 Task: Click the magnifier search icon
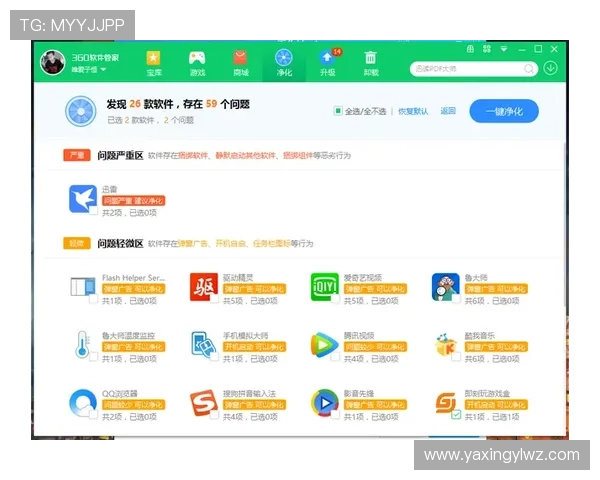pos(528,69)
